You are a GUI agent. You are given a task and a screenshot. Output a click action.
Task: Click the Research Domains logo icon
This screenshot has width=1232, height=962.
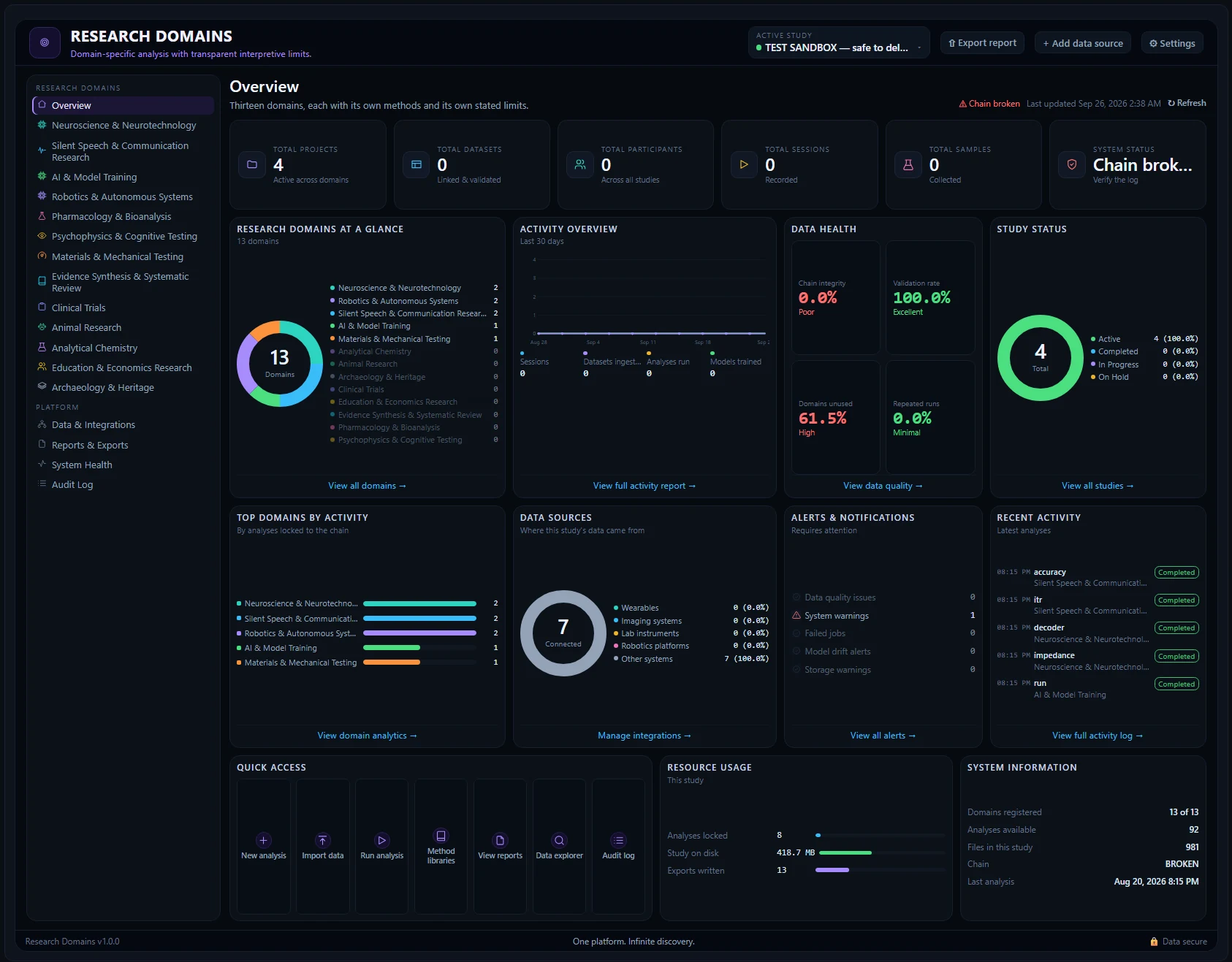coord(45,42)
